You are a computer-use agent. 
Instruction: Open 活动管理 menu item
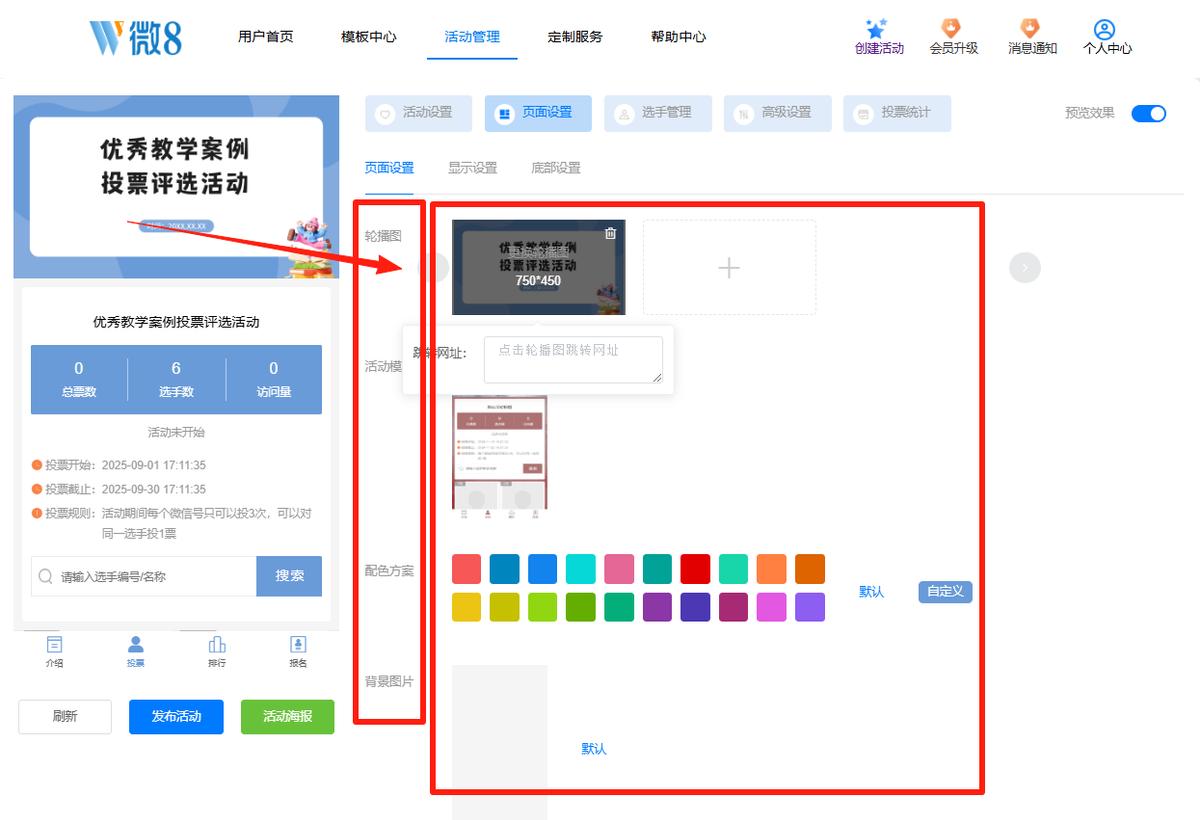pyautogui.click(x=472, y=37)
